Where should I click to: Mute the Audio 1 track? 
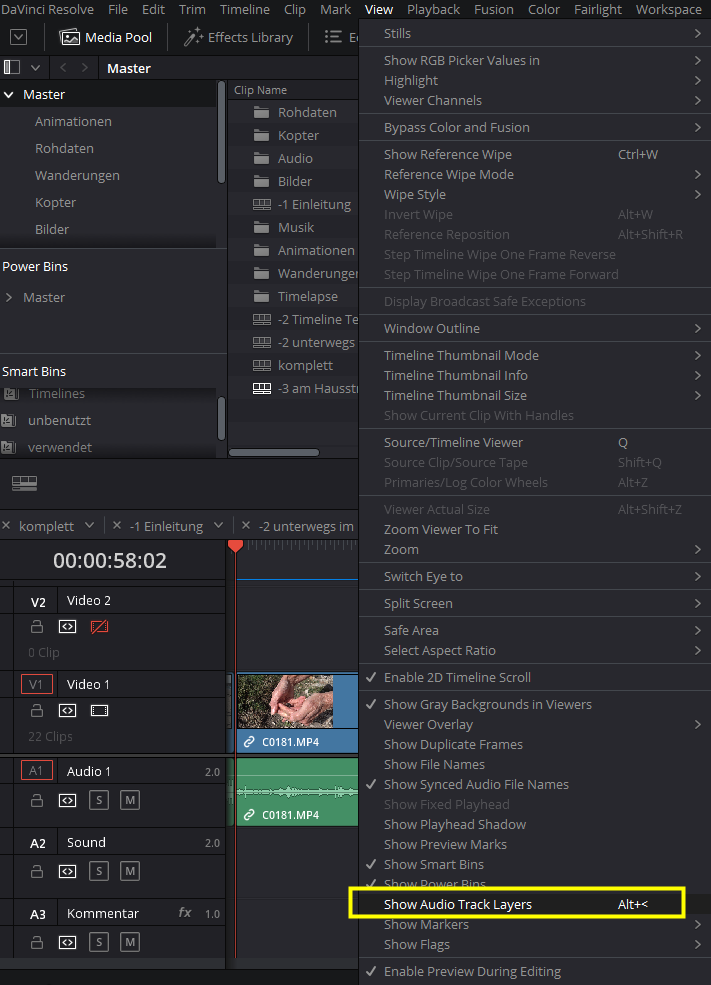(129, 800)
